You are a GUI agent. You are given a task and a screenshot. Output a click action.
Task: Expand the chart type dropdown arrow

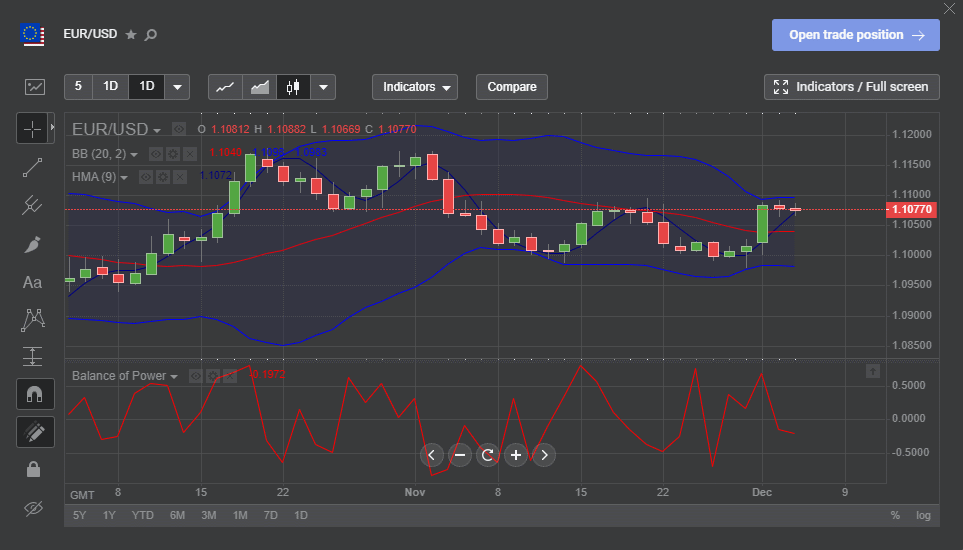coord(322,87)
